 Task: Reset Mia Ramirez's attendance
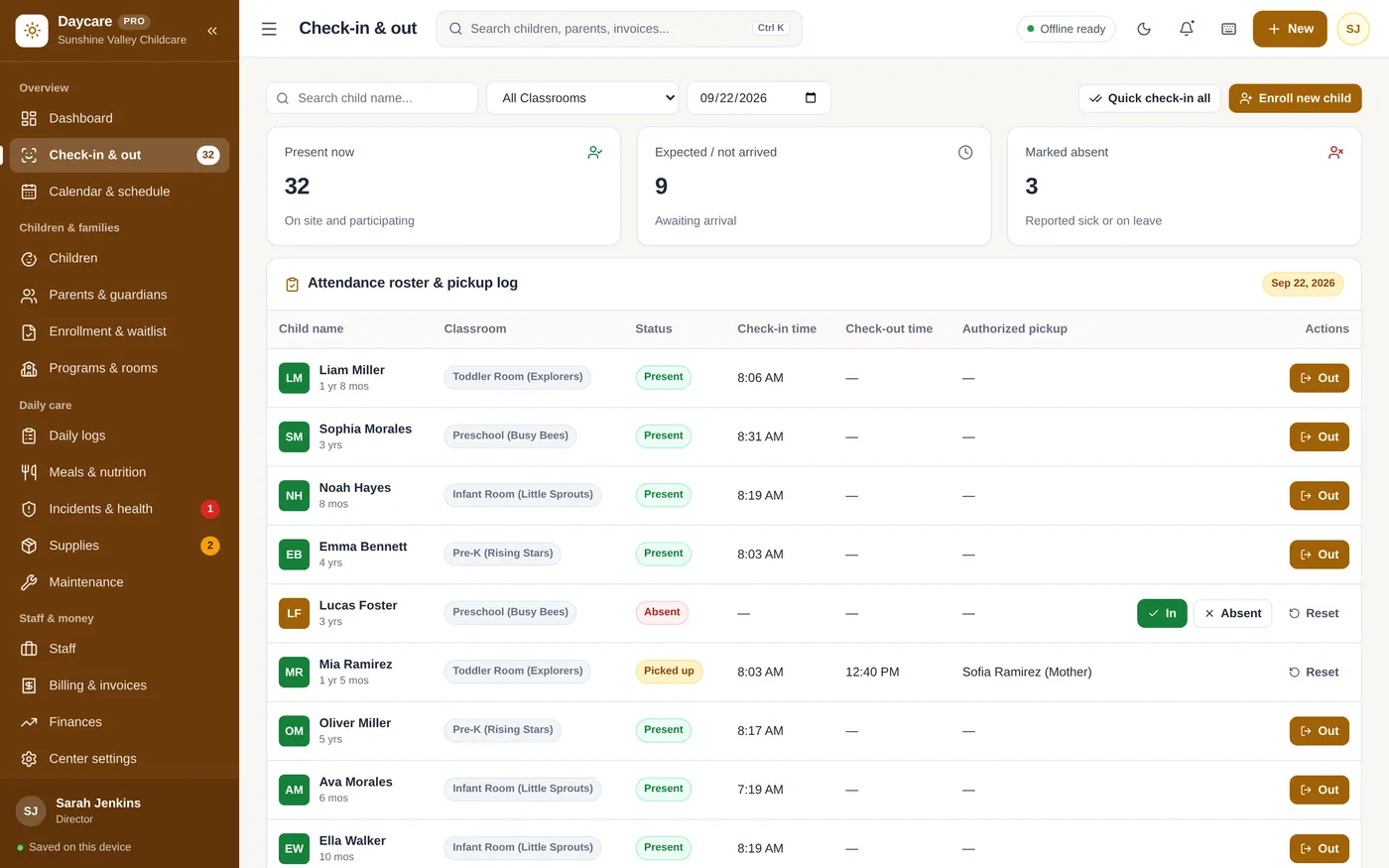tap(1314, 672)
